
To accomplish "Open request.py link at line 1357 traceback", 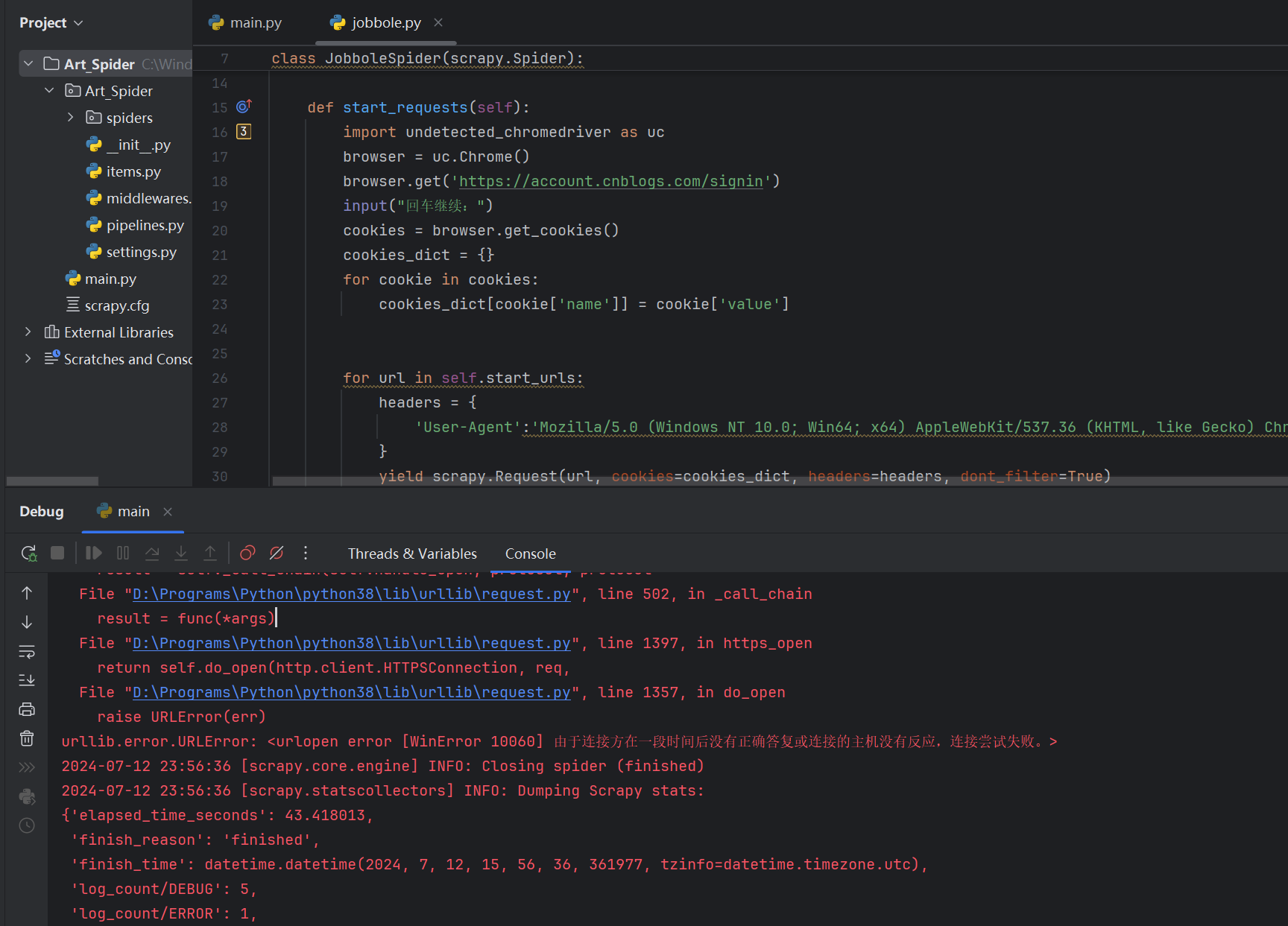I will [351, 692].
